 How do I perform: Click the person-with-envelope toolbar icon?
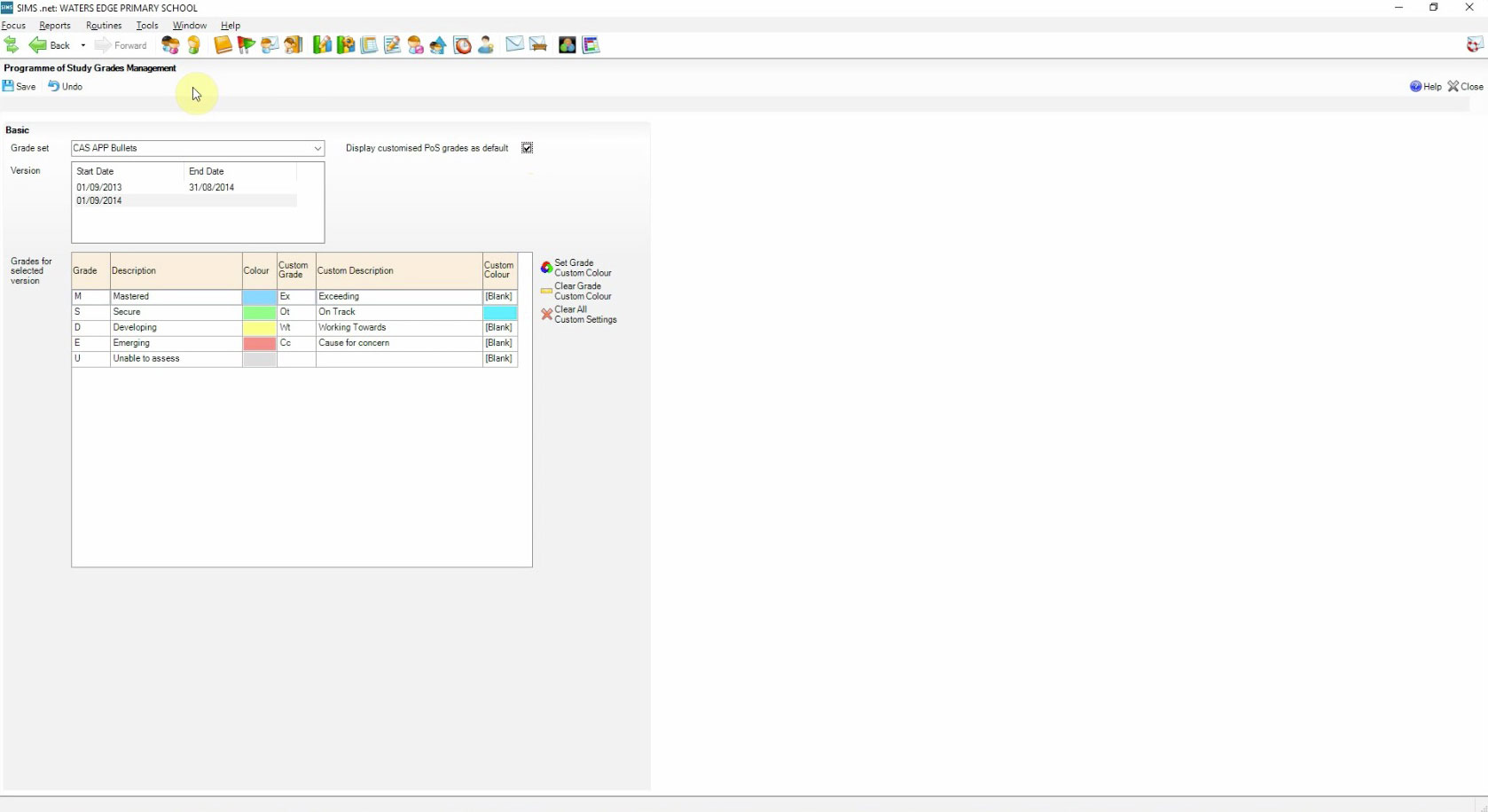coord(270,45)
